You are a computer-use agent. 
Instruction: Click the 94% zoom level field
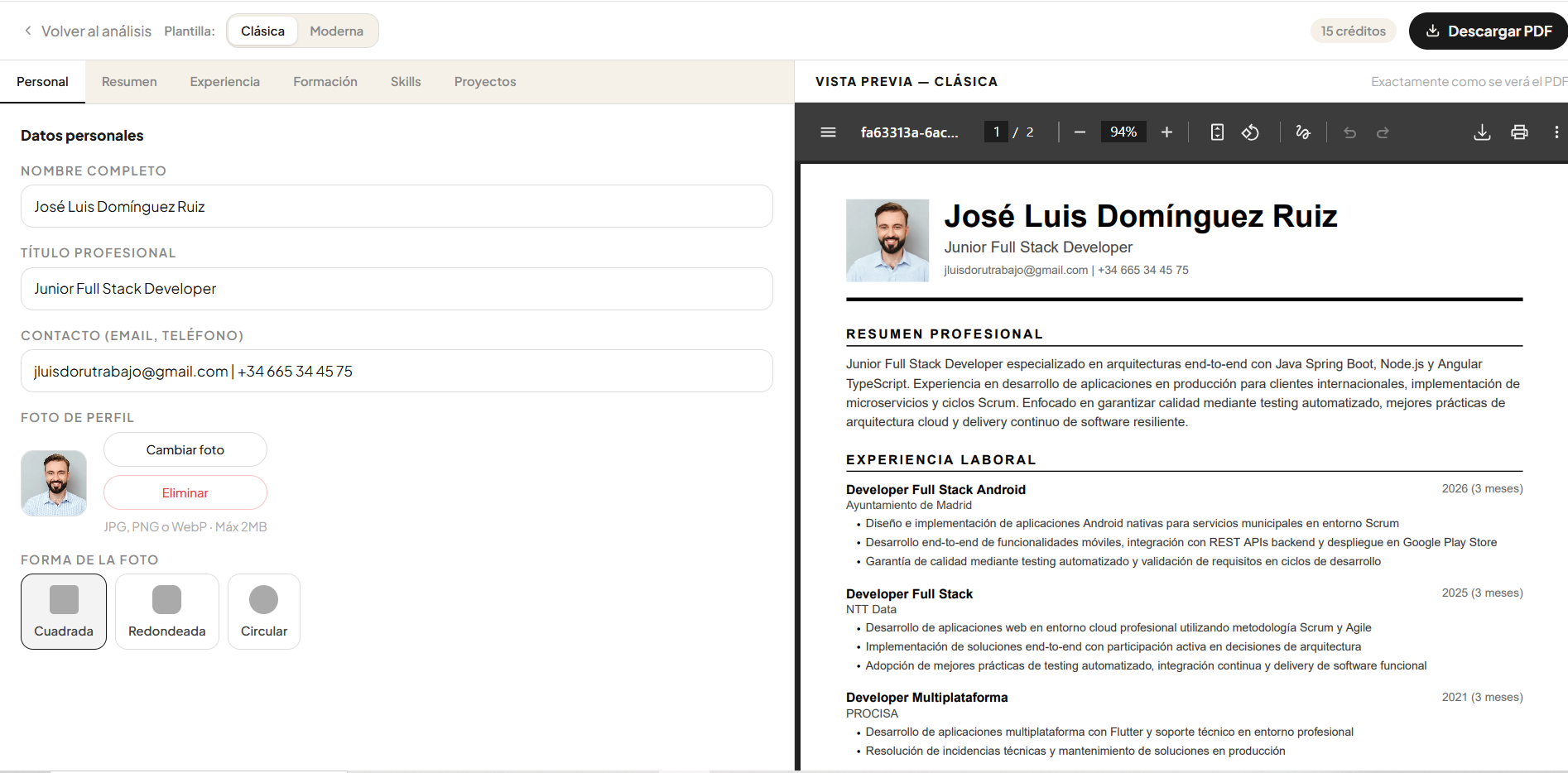(x=1123, y=132)
